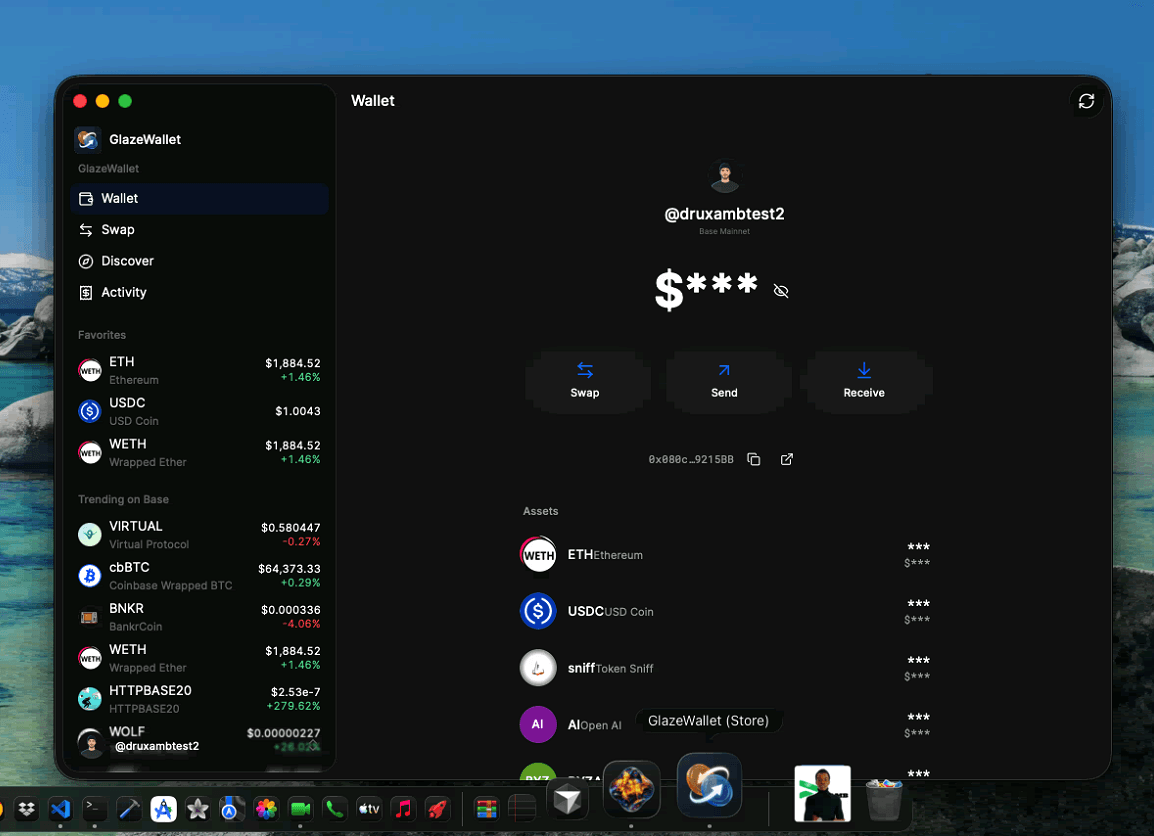Open Terminal from the Dock
This screenshot has height=836, width=1154.
click(x=94, y=810)
